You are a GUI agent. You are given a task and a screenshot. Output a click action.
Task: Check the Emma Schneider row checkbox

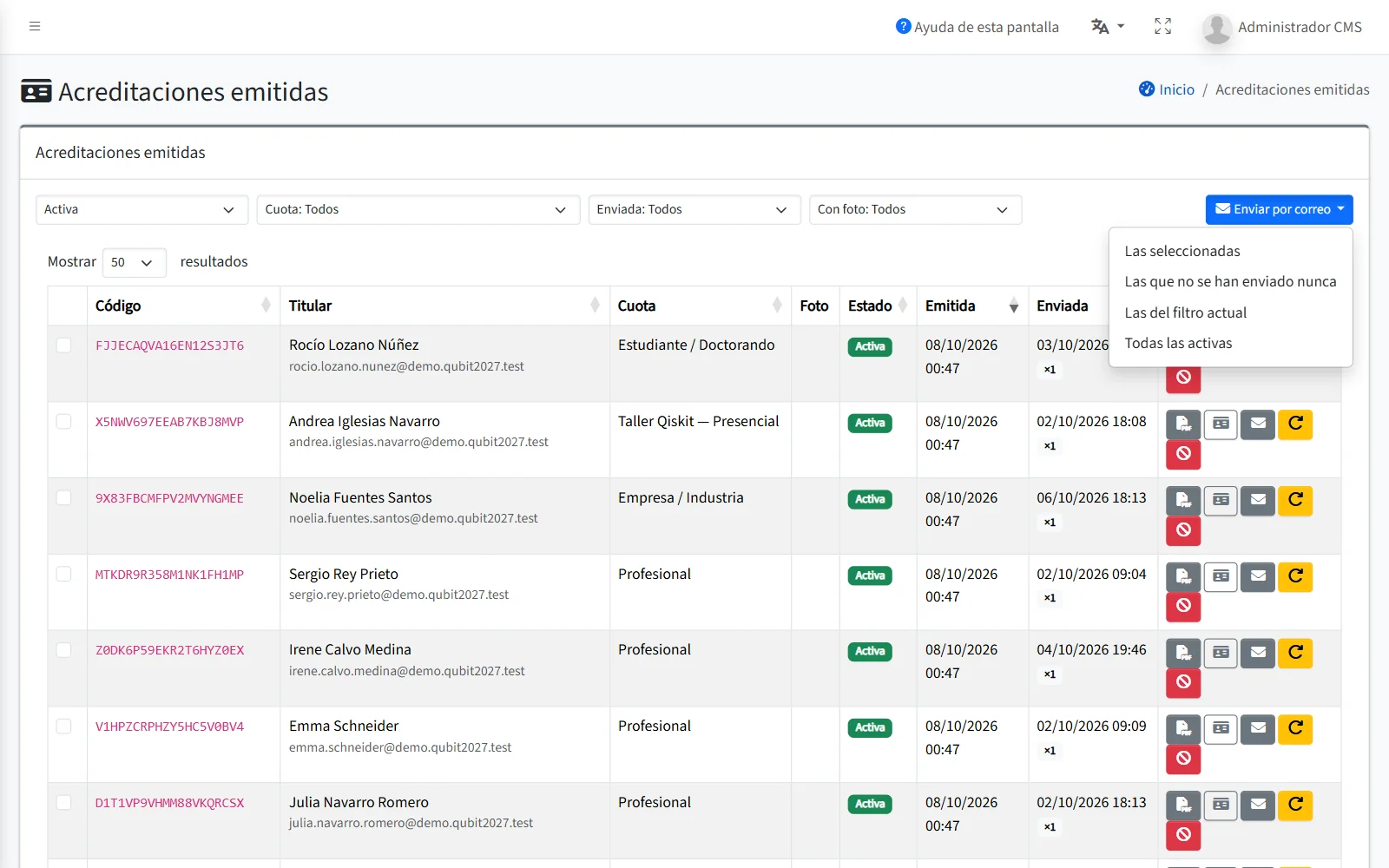(64, 727)
